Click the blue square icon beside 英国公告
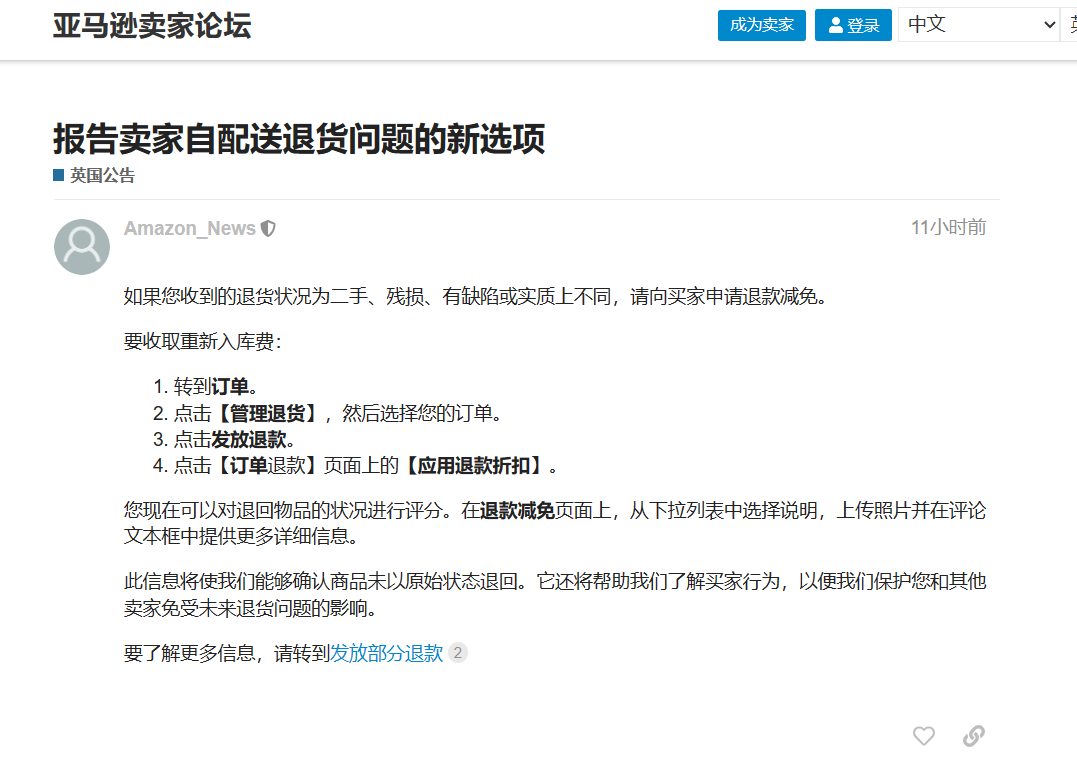The height and width of the screenshot is (768, 1077). (58, 175)
